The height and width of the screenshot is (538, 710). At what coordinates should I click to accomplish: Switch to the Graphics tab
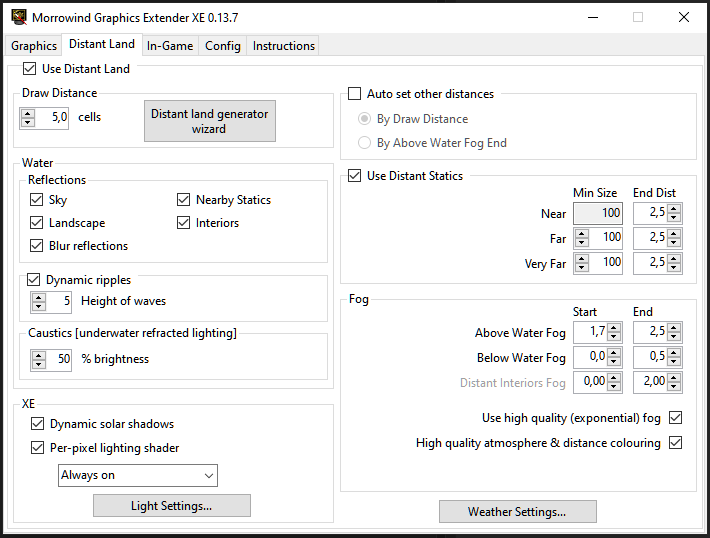point(34,46)
